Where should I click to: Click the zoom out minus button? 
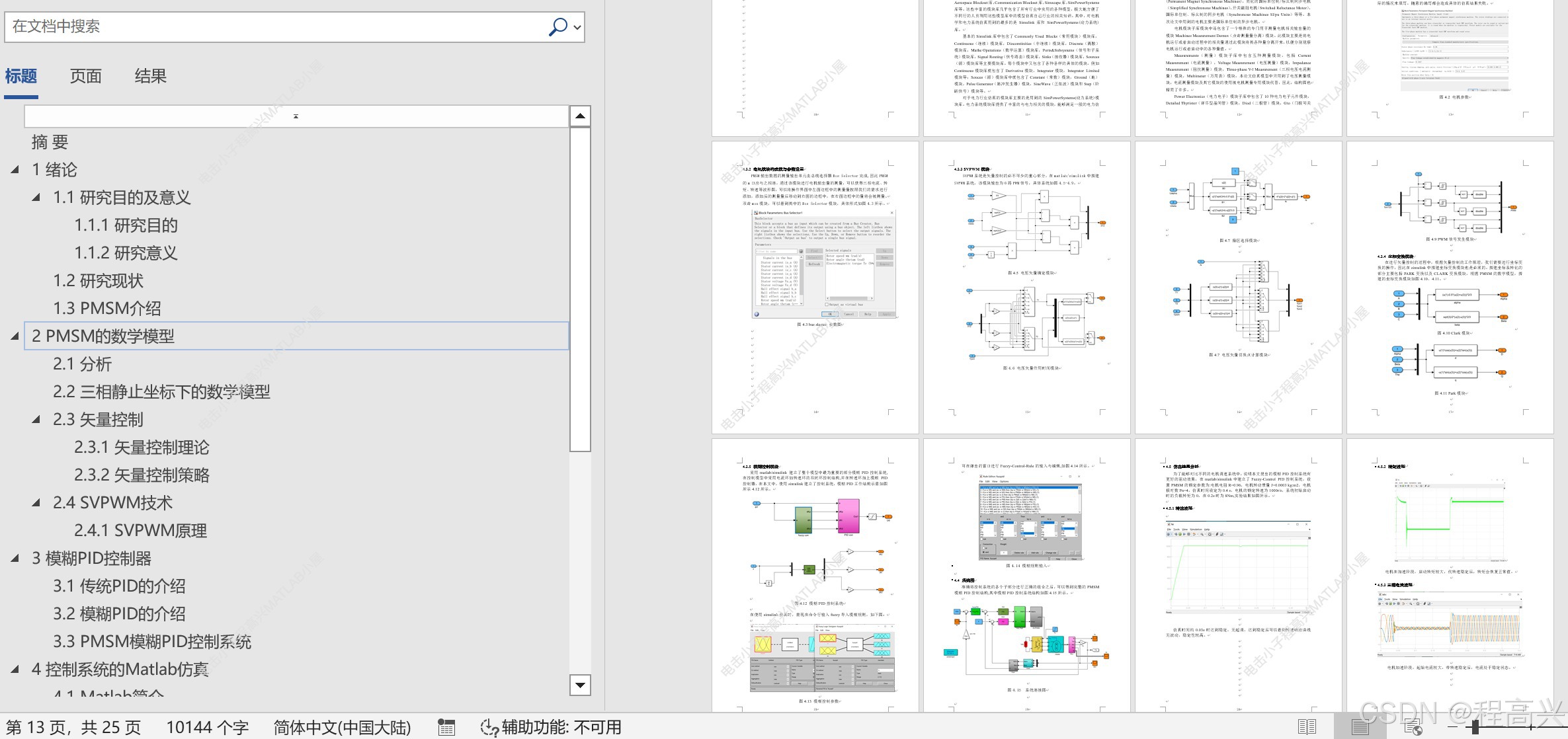[x=1452, y=727]
